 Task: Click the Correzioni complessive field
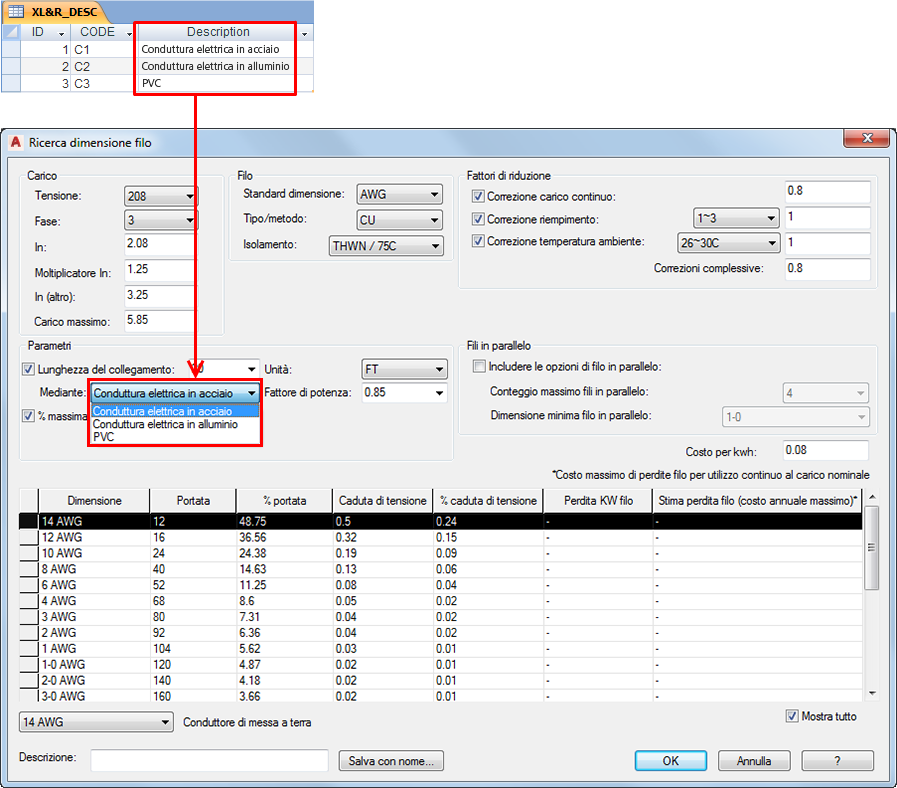pos(827,269)
